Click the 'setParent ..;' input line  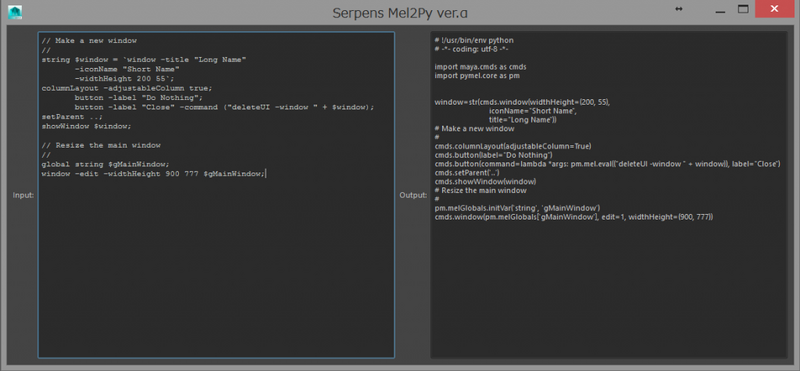coord(72,116)
